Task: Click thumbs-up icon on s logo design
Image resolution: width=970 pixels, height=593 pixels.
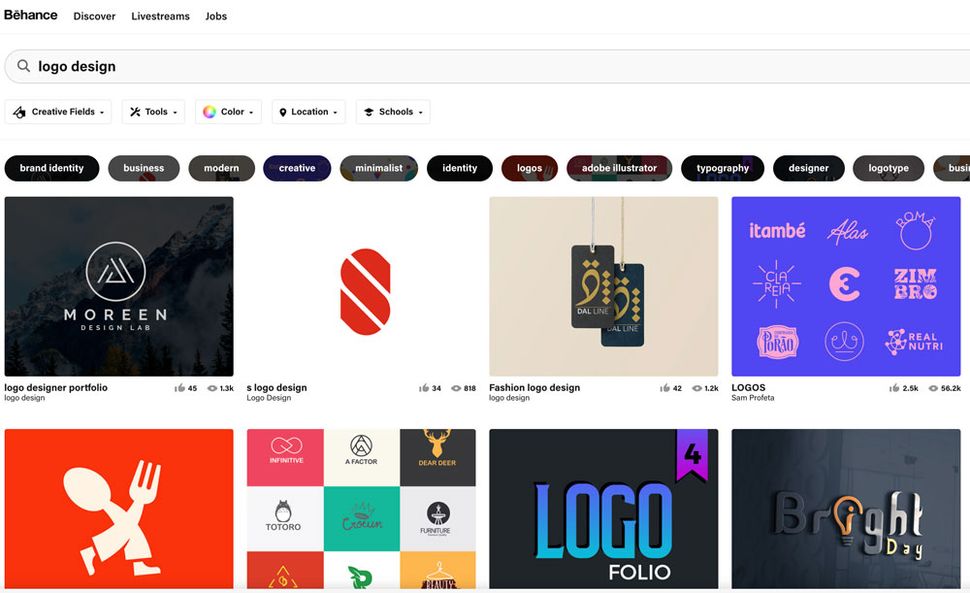Action: 424,388
